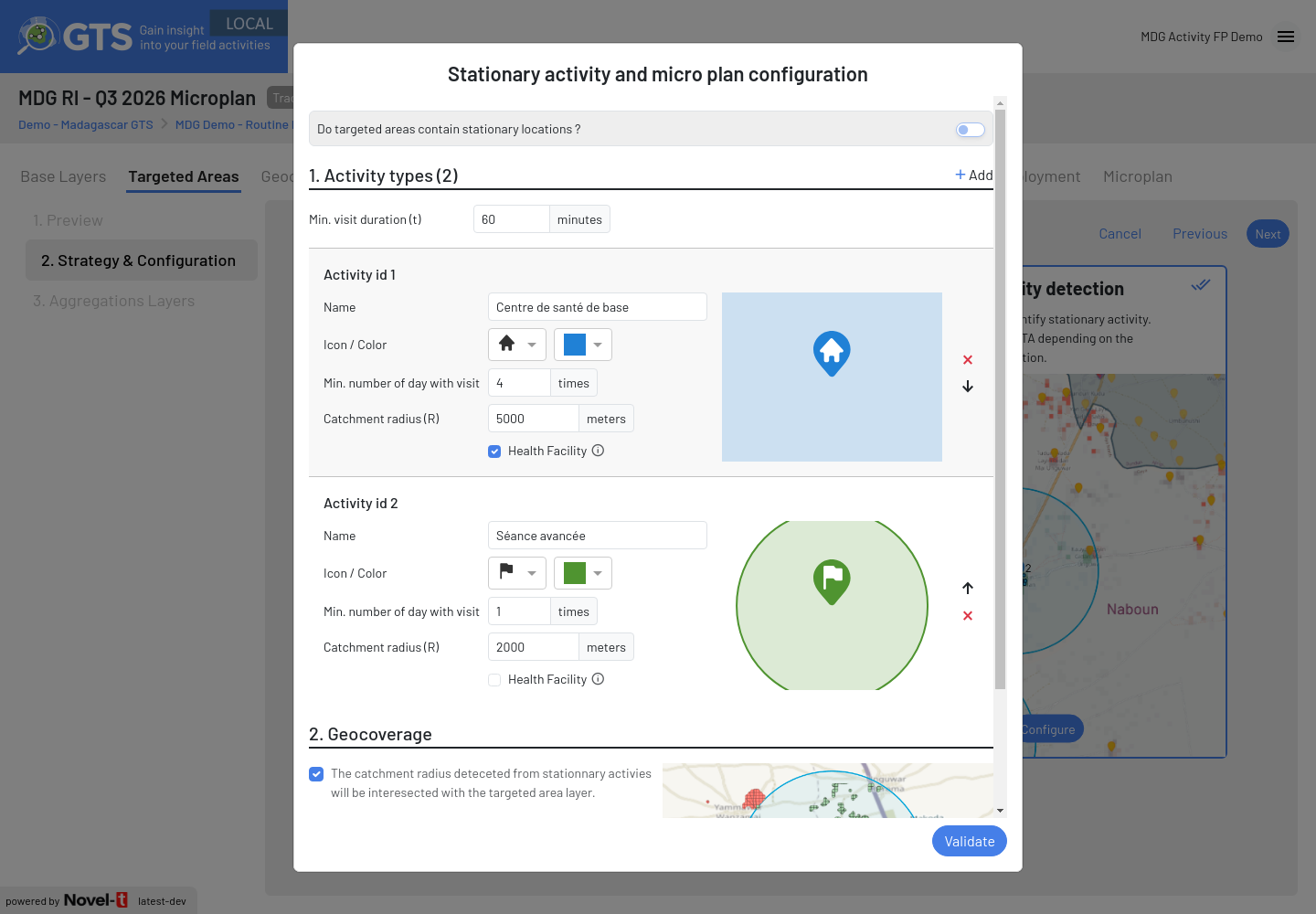Open house icon dropdown for Activity 1
The width and height of the screenshot is (1316, 914).
[517, 345]
